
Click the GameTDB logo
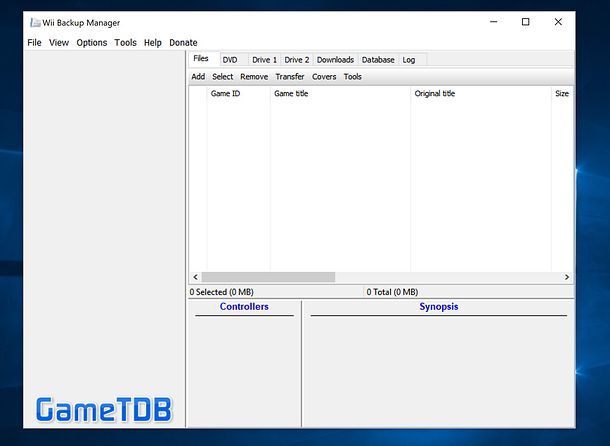pos(103,410)
